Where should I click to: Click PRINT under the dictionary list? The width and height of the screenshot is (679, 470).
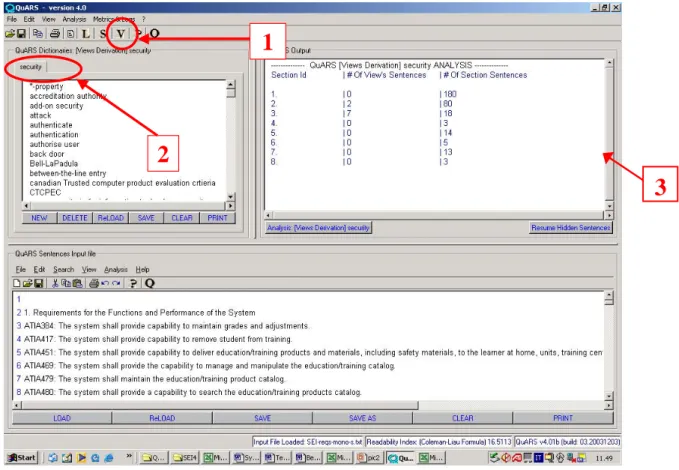pyautogui.click(x=217, y=218)
